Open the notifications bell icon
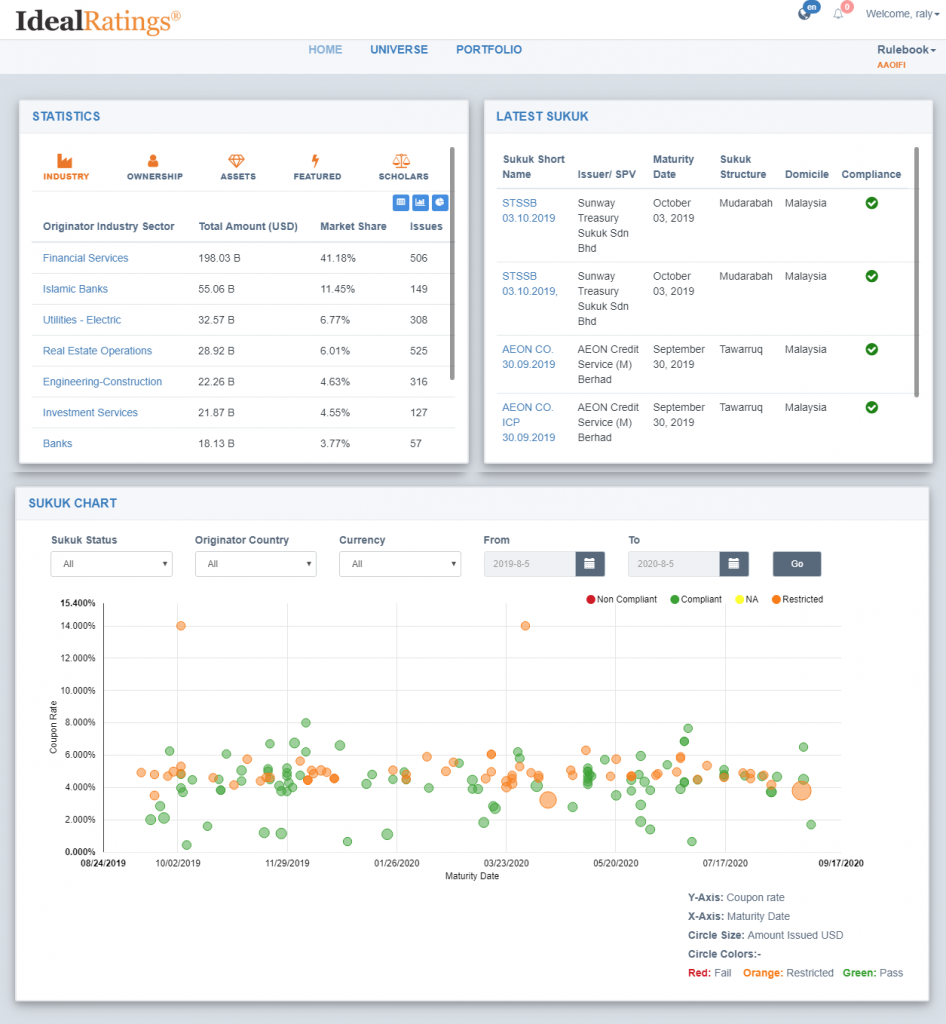 [x=838, y=14]
